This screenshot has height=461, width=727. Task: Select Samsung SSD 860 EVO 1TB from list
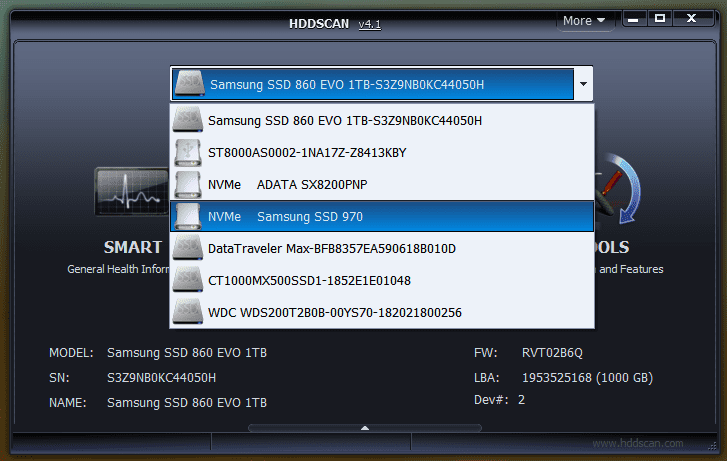[x=382, y=120]
